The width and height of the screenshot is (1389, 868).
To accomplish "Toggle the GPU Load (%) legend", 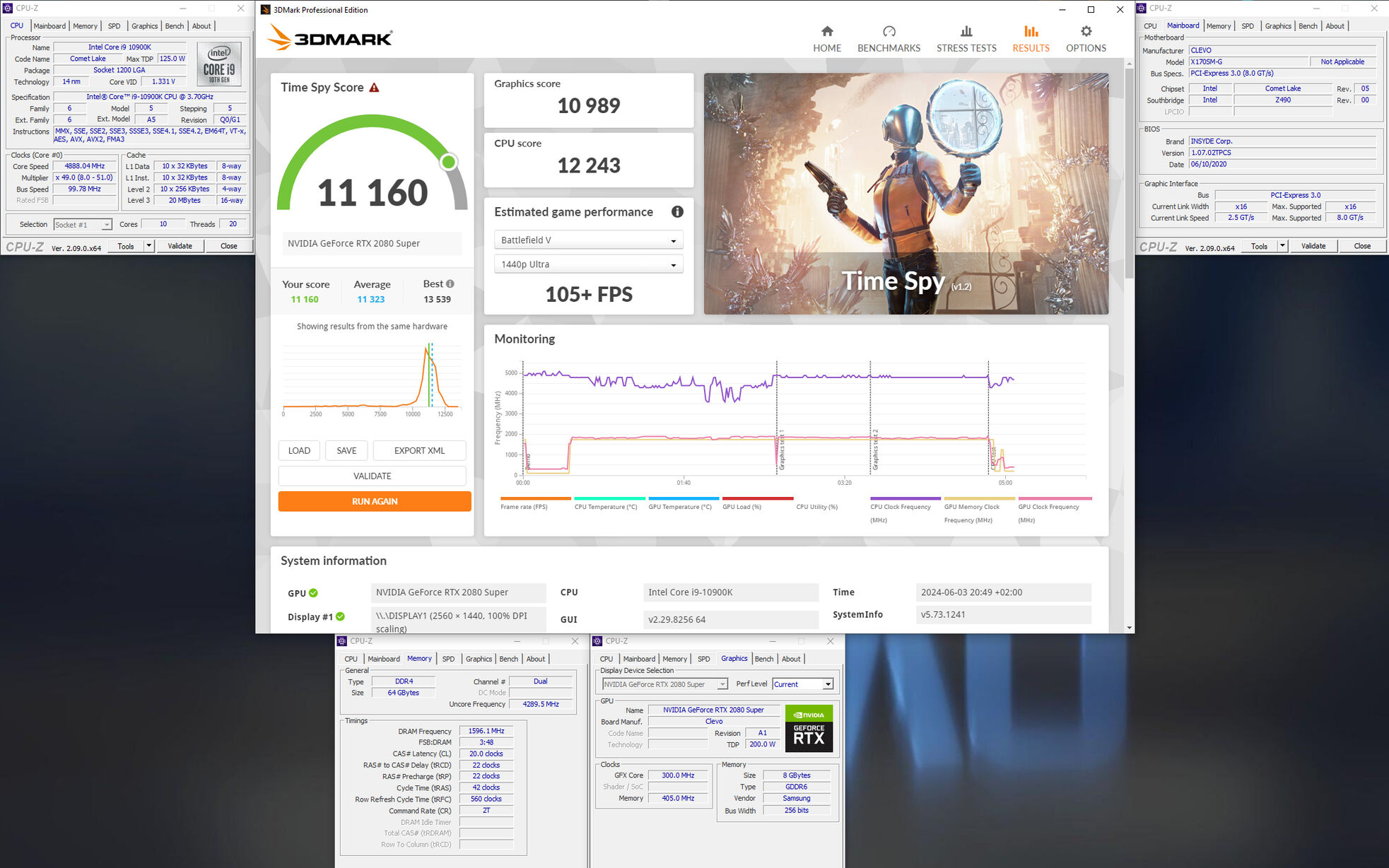I will pos(742,507).
